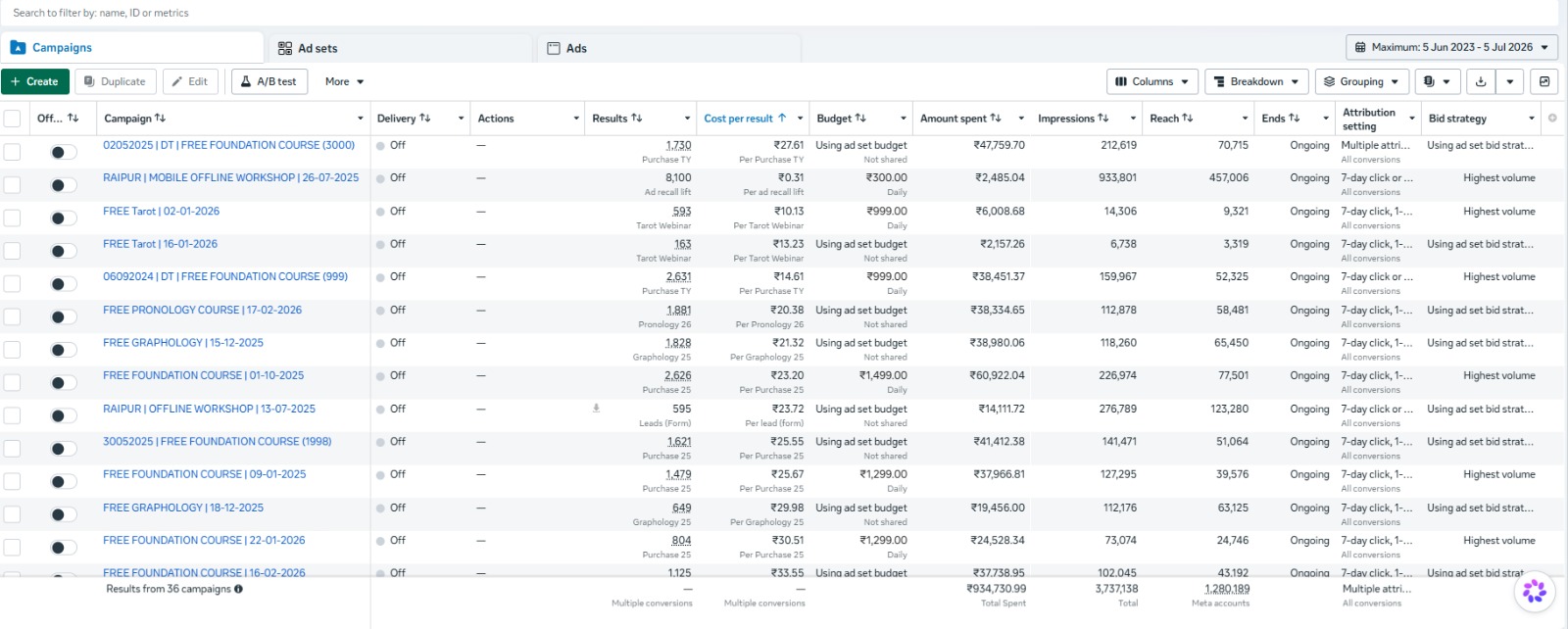This screenshot has height=629, width=1568.
Task: Switch to the Ads tab
Action: pos(669,48)
